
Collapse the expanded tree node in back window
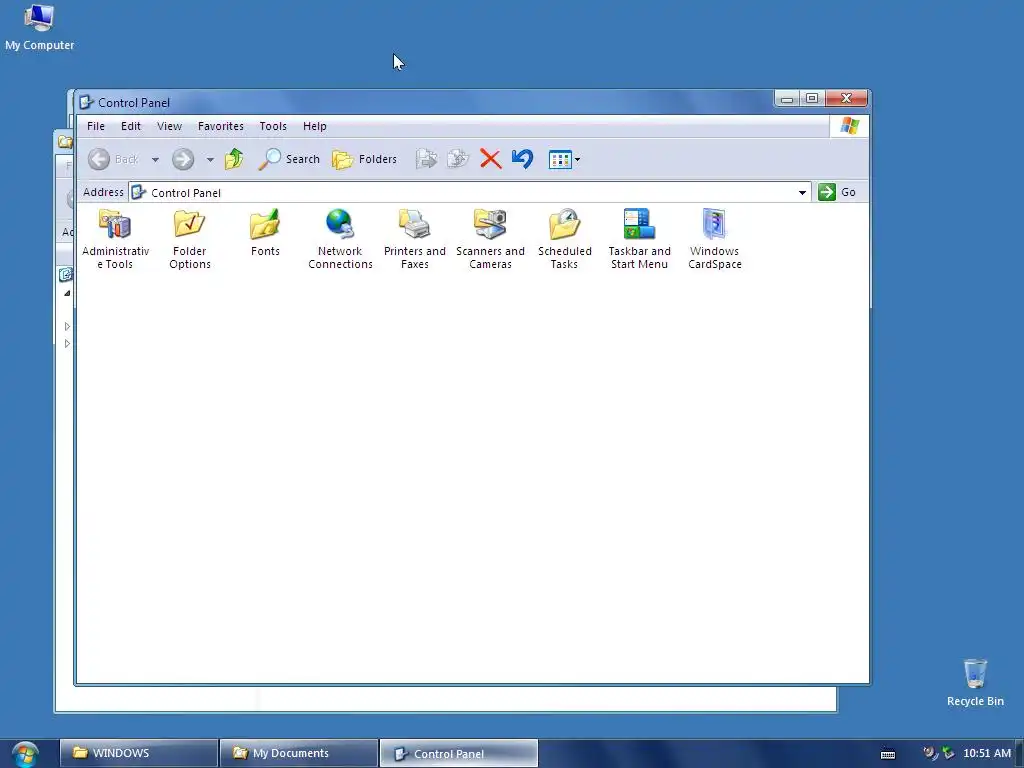(x=67, y=293)
